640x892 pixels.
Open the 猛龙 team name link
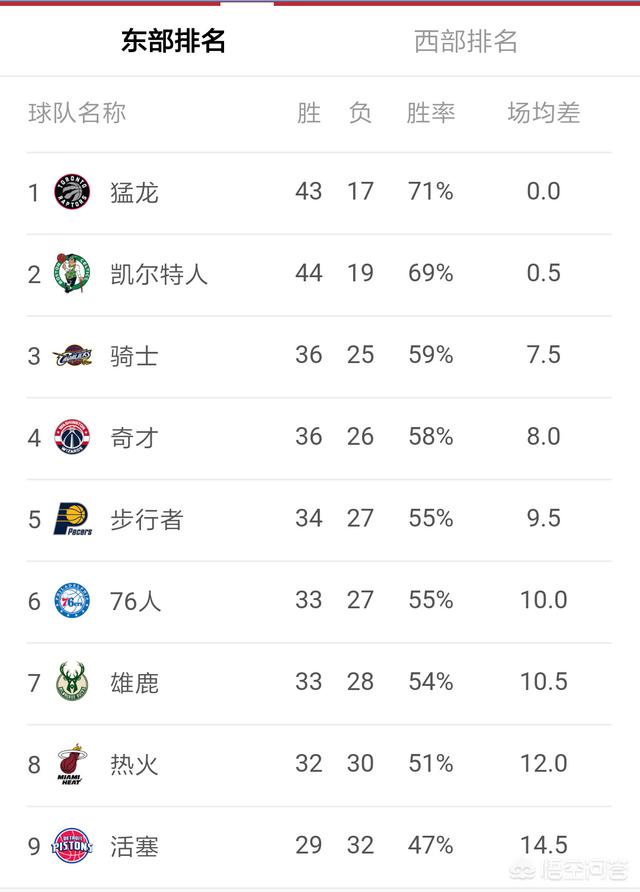tap(134, 192)
